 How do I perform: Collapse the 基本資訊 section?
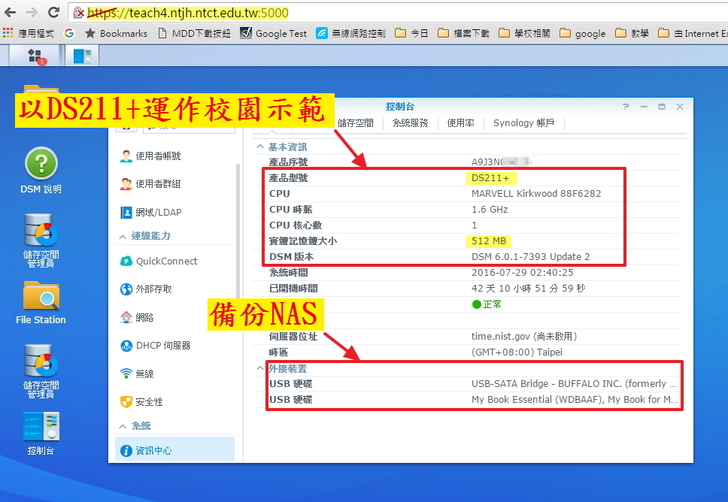[260, 147]
